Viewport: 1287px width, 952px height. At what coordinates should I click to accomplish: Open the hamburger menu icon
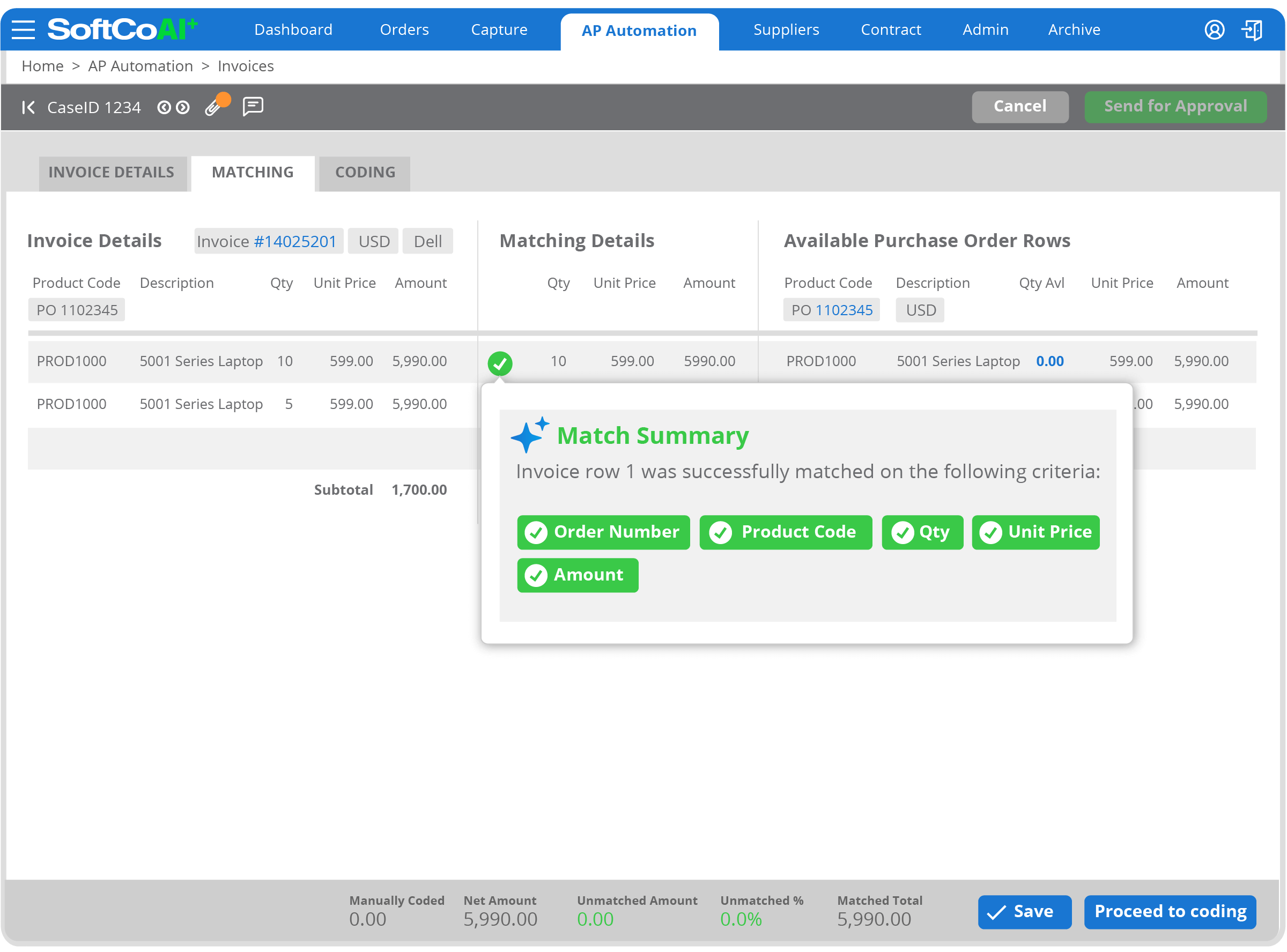tap(23, 29)
